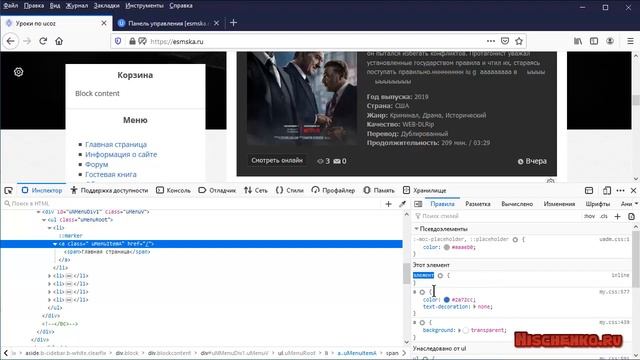Open the color swatch for #aaaeb0
The height and width of the screenshot is (360, 640).
447,247
